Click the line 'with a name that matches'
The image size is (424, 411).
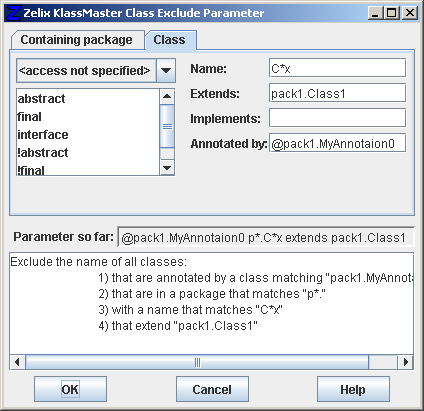(190, 310)
